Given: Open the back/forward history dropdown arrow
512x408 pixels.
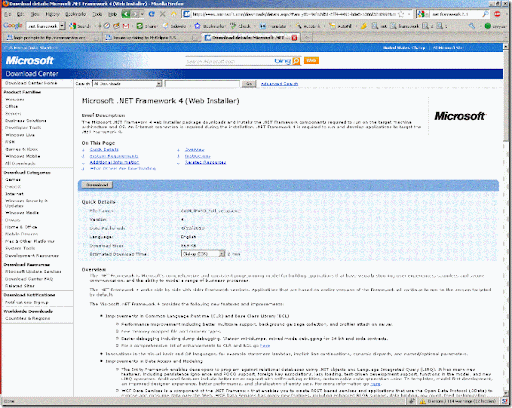Looking at the screenshot, I should pyautogui.click(x=142, y=14).
